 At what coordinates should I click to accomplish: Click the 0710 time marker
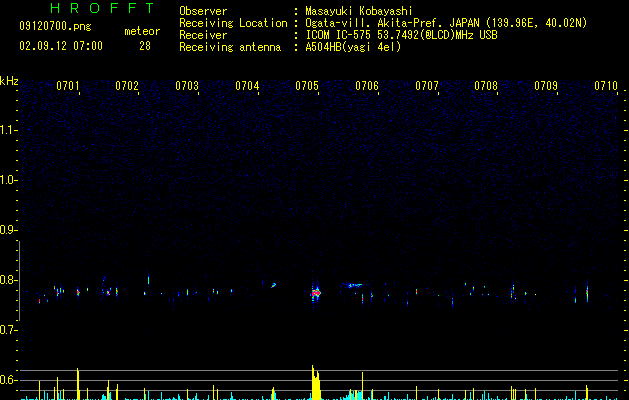[x=606, y=86]
